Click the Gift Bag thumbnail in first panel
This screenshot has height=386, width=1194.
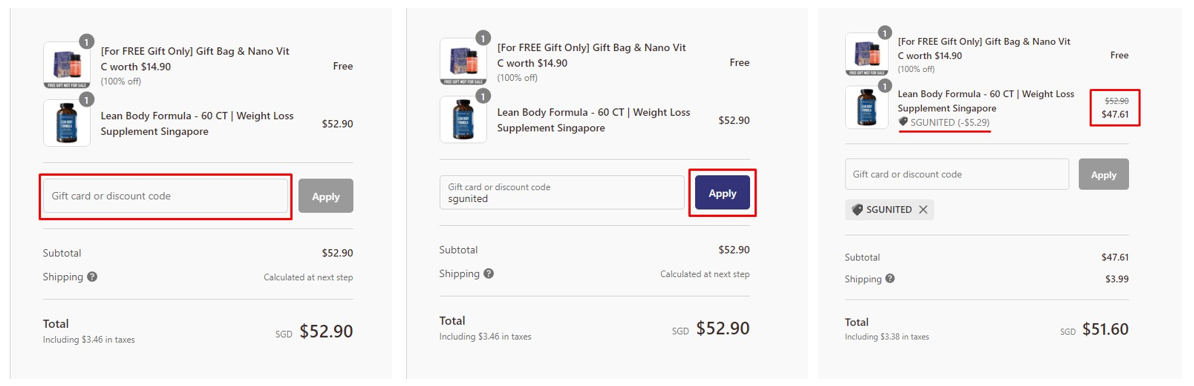(67, 65)
